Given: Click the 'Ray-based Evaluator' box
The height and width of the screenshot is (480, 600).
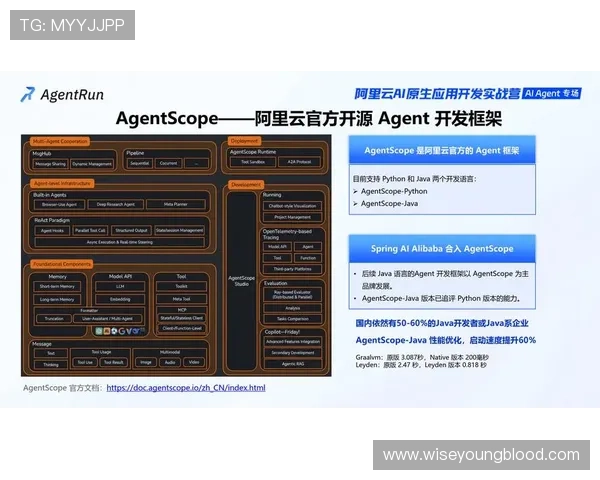Looking at the screenshot, I should tap(292, 295).
